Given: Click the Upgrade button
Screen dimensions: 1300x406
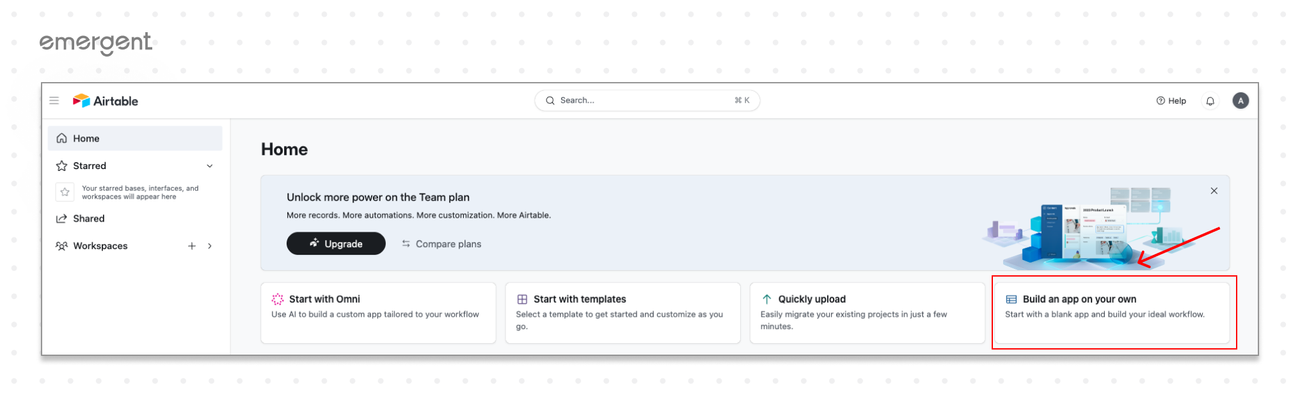Looking at the screenshot, I should (336, 244).
